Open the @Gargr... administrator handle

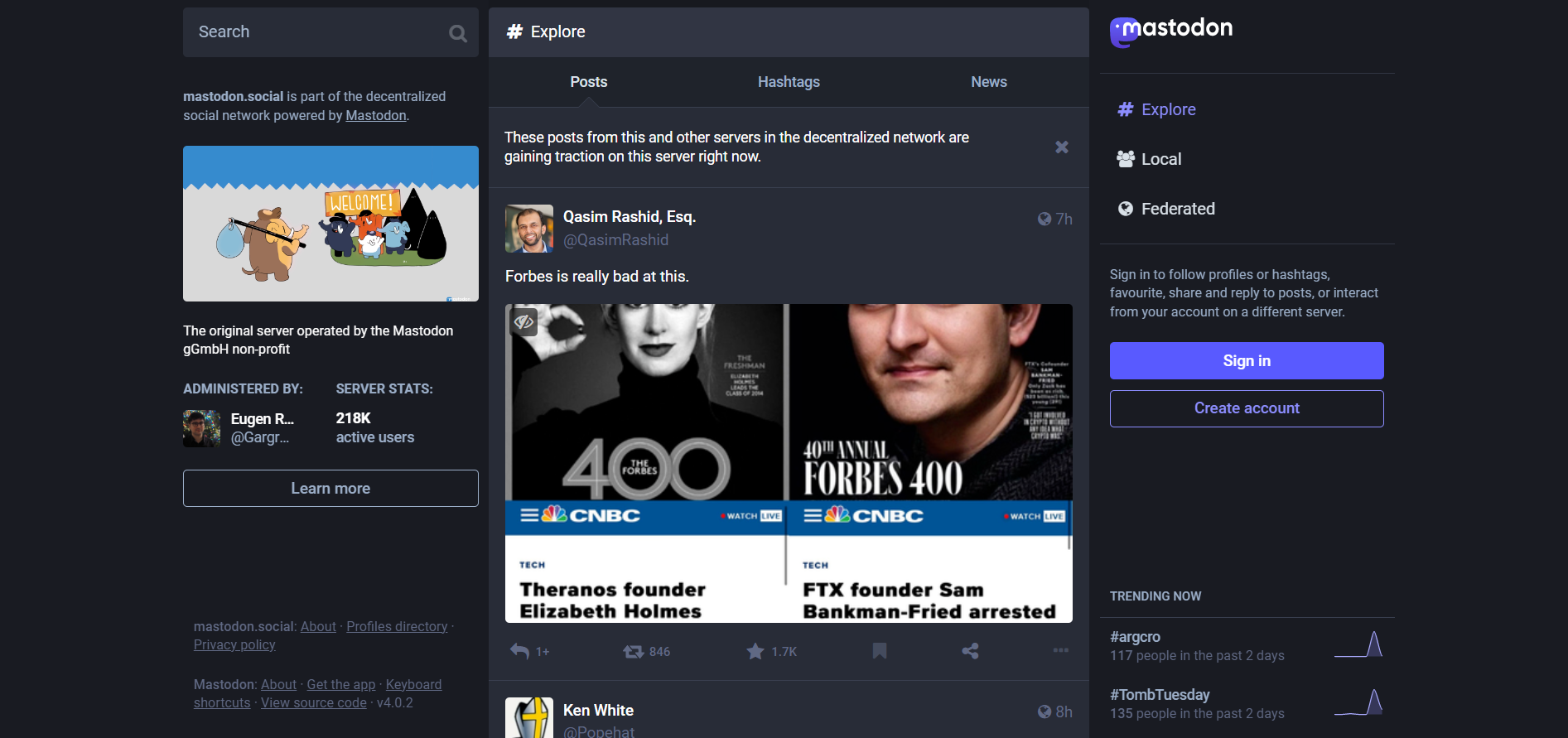pyautogui.click(x=260, y=438)
